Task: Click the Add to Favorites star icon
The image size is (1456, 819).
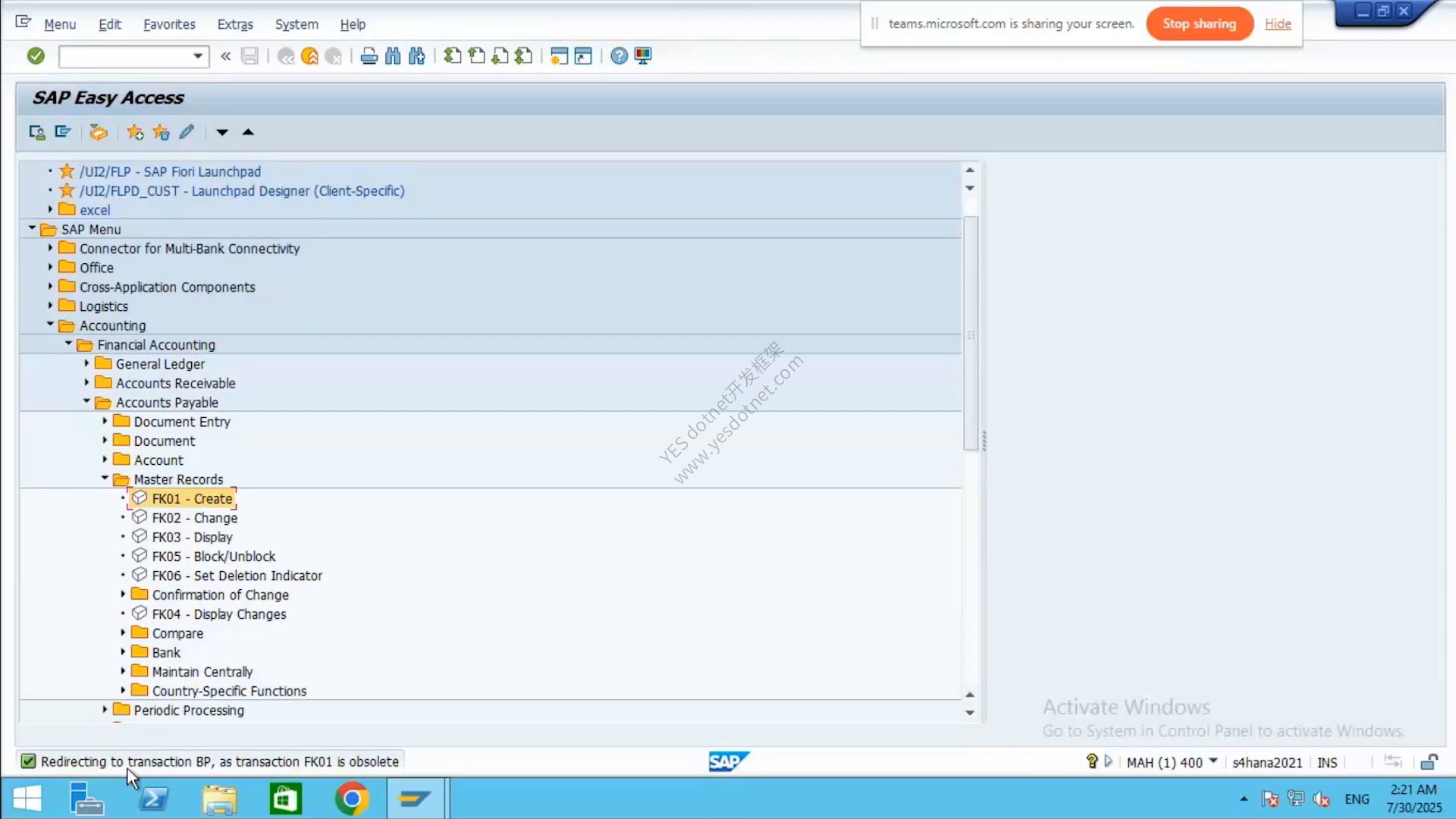Action: pyautogui.click(x=136, y=132)
